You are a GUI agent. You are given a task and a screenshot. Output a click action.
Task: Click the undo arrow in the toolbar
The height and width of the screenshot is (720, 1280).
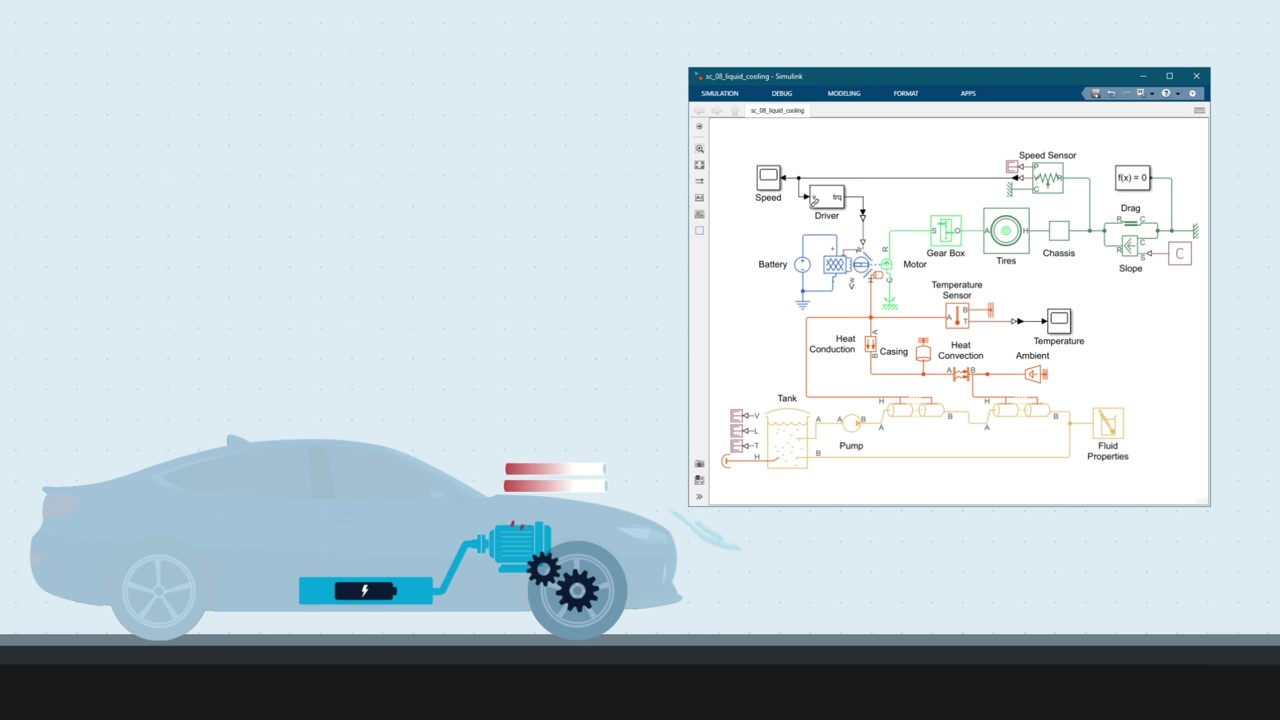click(1111, 94)
